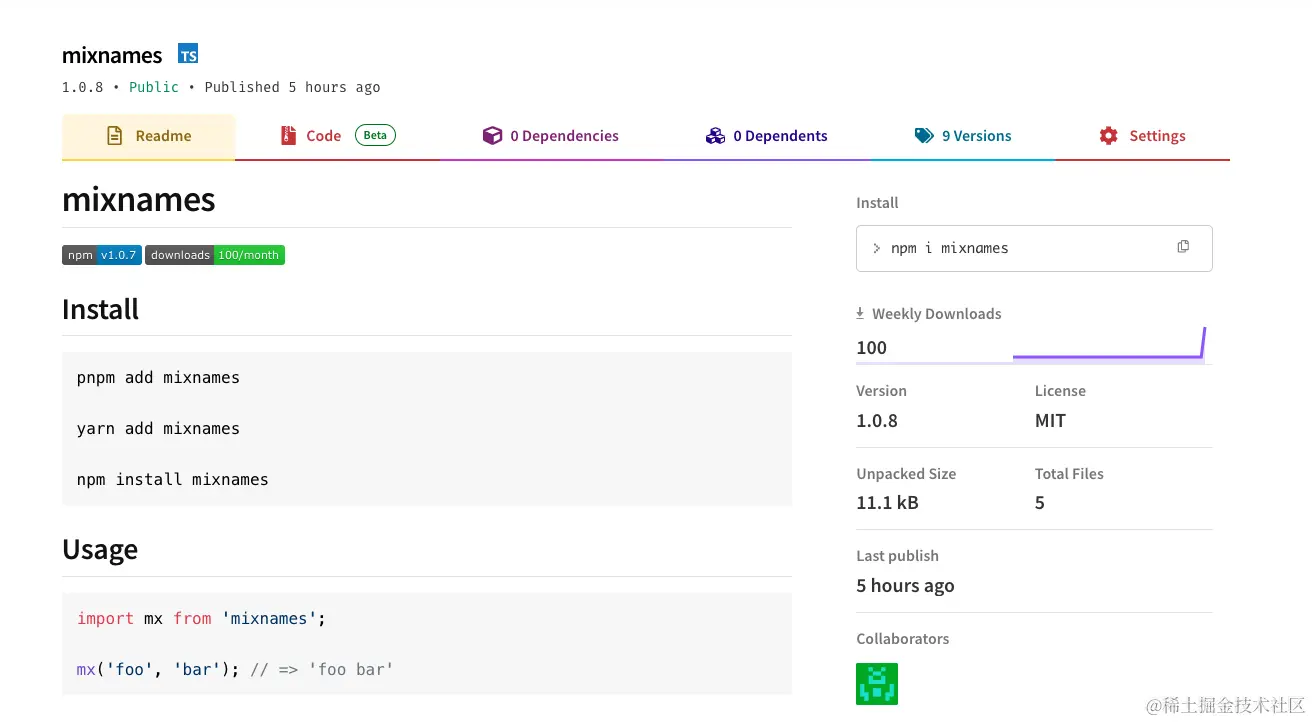Select the import mx from 'mixnames' line
1312x722 pixels.
[202, 619]
